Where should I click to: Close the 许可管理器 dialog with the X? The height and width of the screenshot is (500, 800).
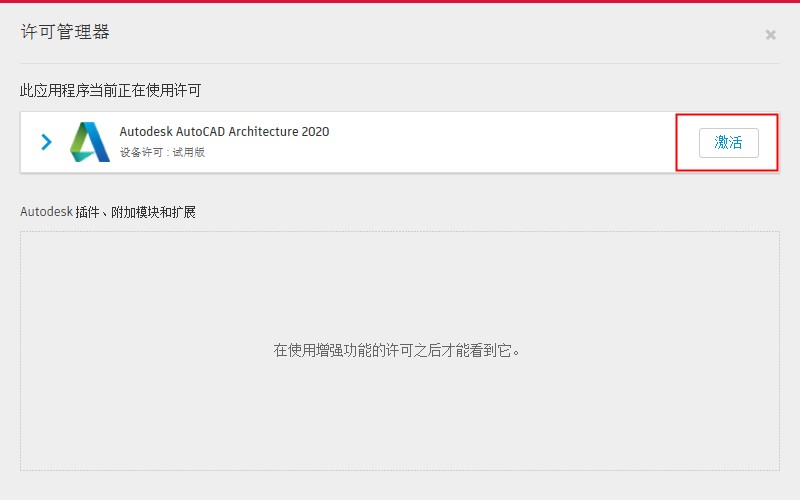[x=770, y=35]
